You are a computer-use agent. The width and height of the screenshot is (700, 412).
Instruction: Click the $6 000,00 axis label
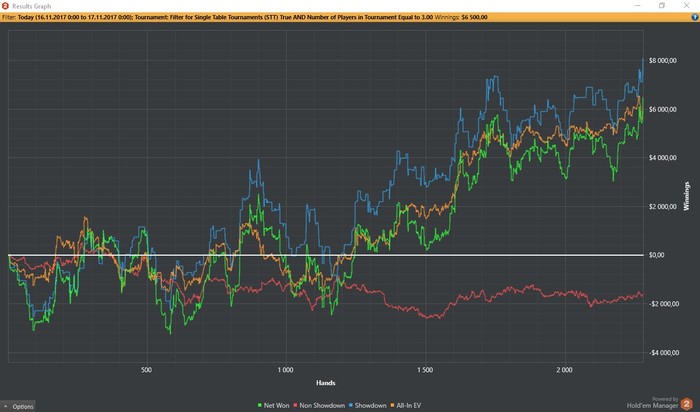(x=662, y=109)
